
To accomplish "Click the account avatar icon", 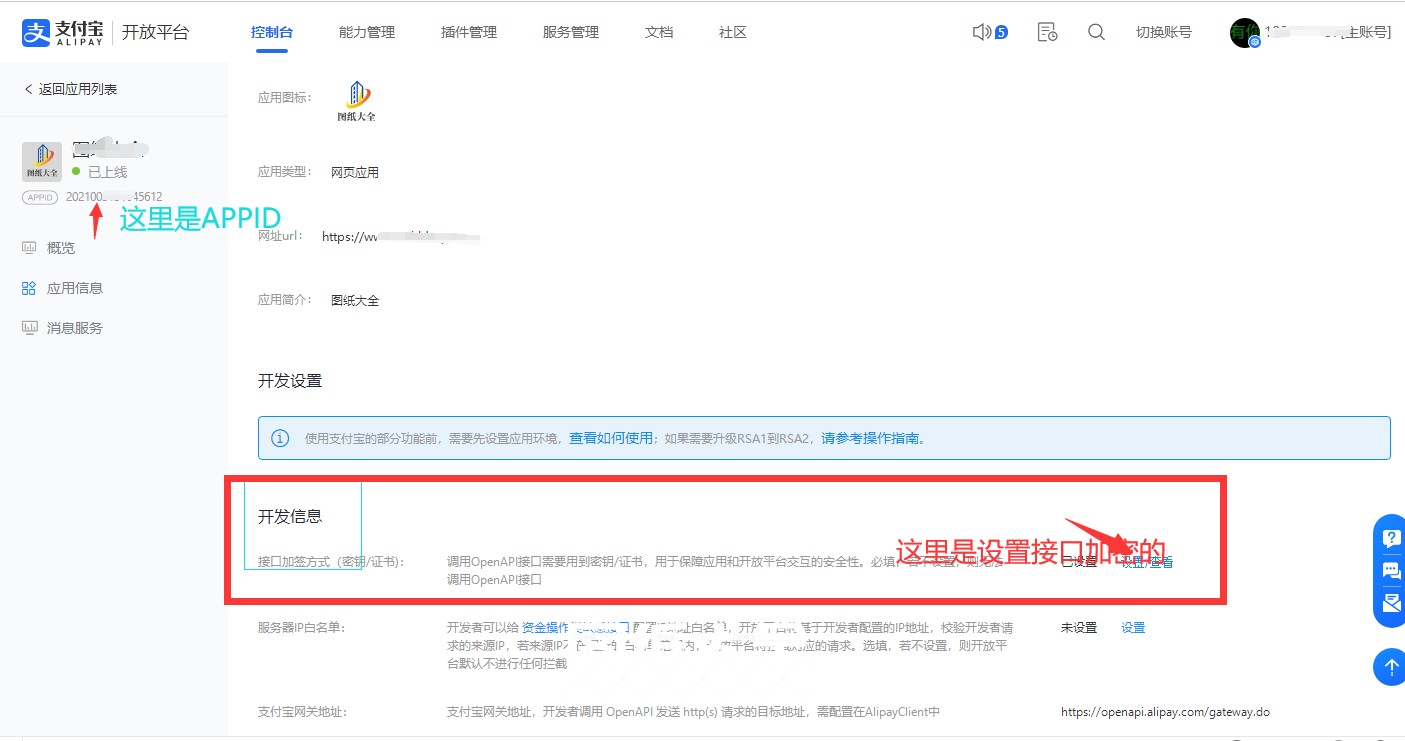I will click(x=1245, y=32).
